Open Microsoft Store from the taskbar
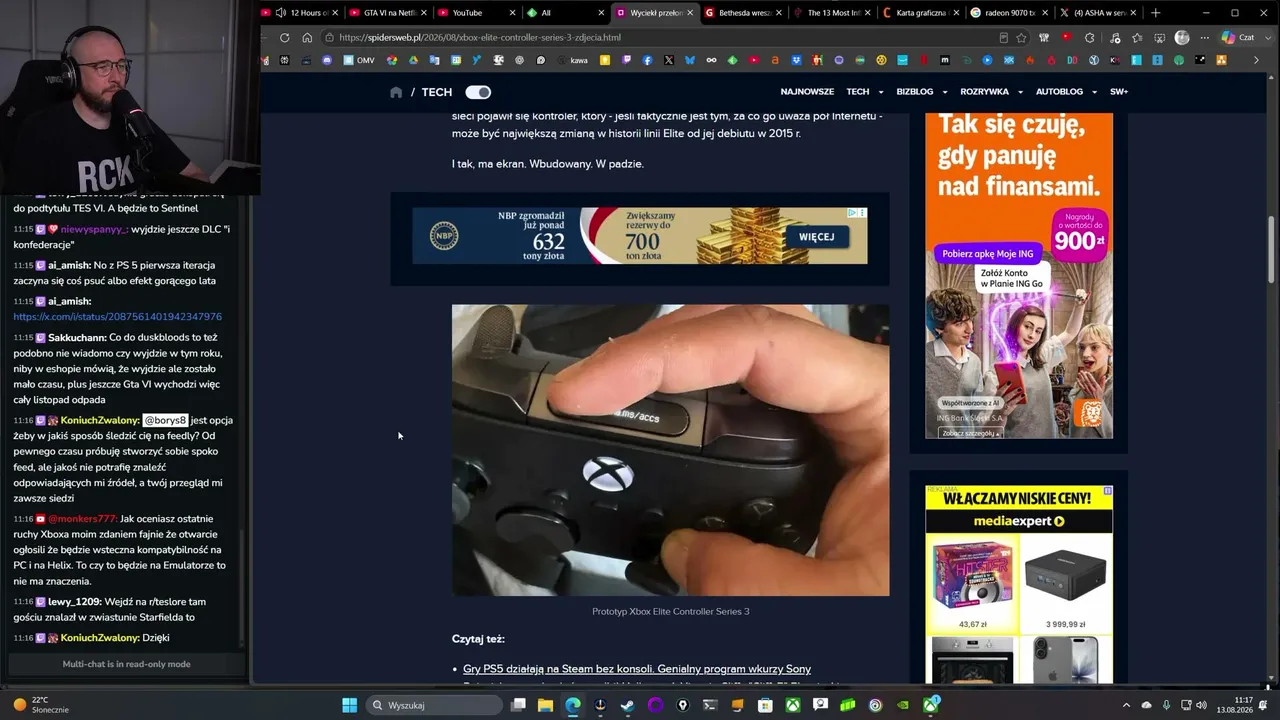Image resolution: width=1280 pixels, height=720 pixels. (x=765, y=705)
